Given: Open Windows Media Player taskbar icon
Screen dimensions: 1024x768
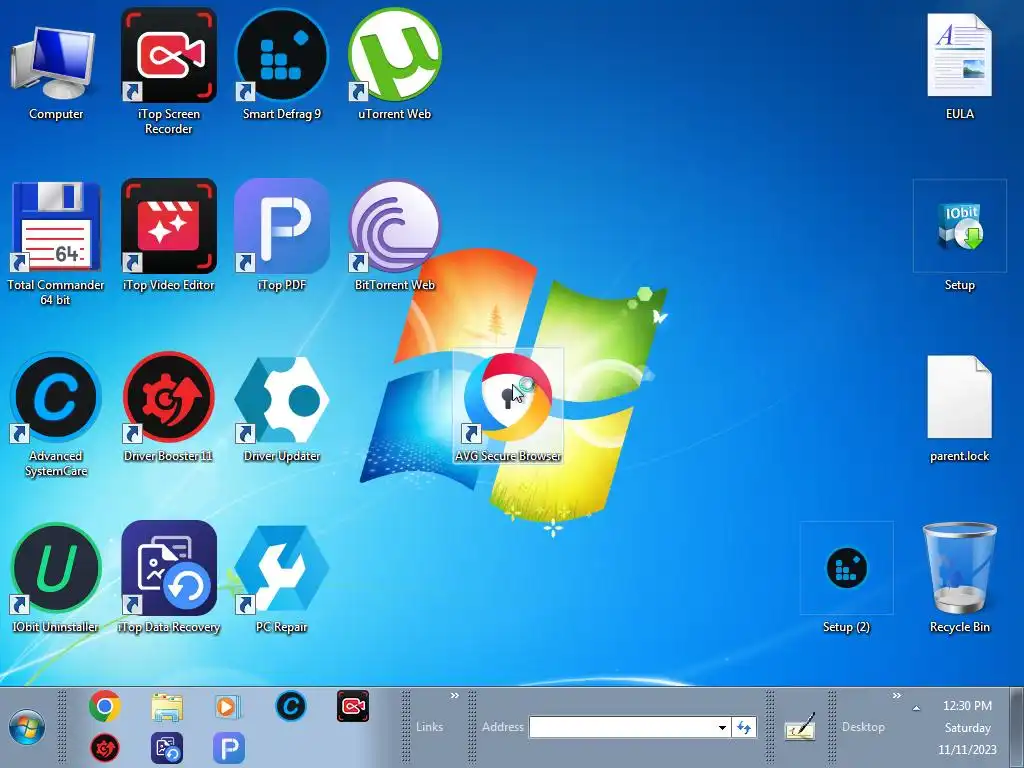Looking at the screenshot, I should coord(228,707).
